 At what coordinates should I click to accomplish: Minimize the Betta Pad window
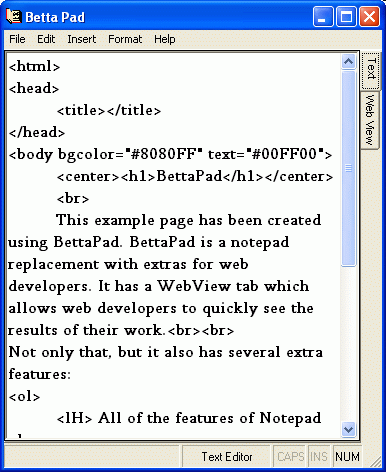click(x=323, y=16)
